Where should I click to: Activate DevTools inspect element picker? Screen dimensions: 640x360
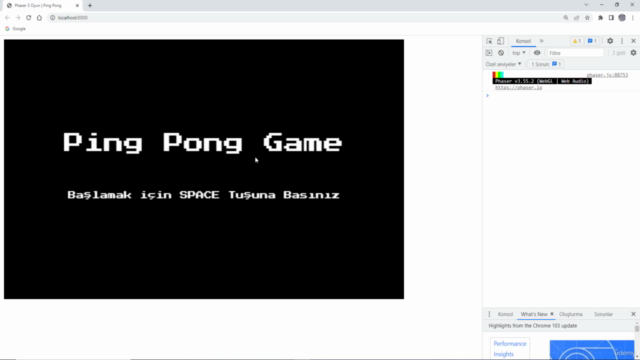click(489, 41)
